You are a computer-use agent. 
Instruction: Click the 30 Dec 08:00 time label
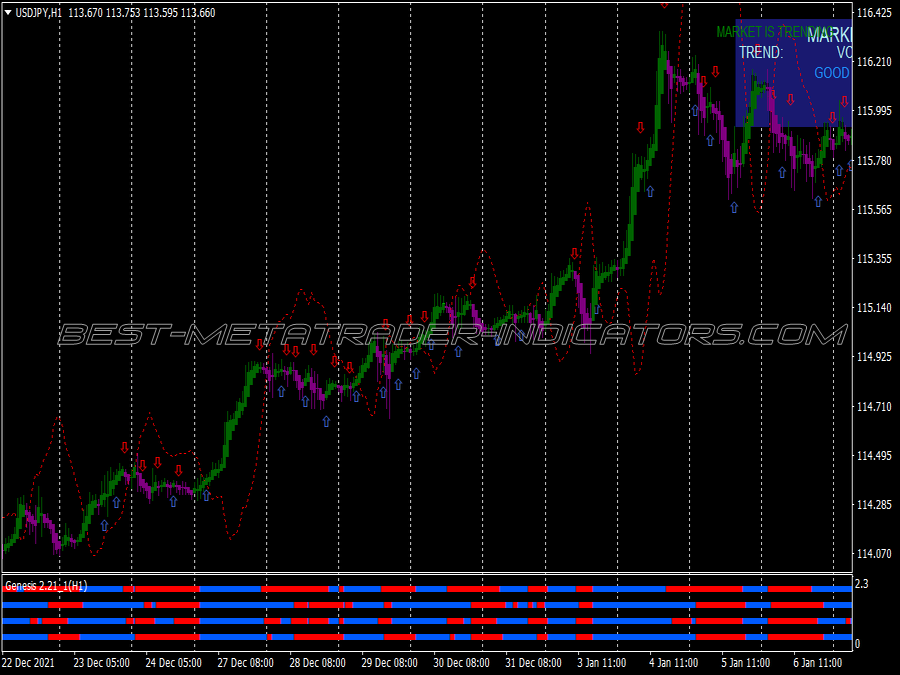pyautogui.click(x=461, y=663)
